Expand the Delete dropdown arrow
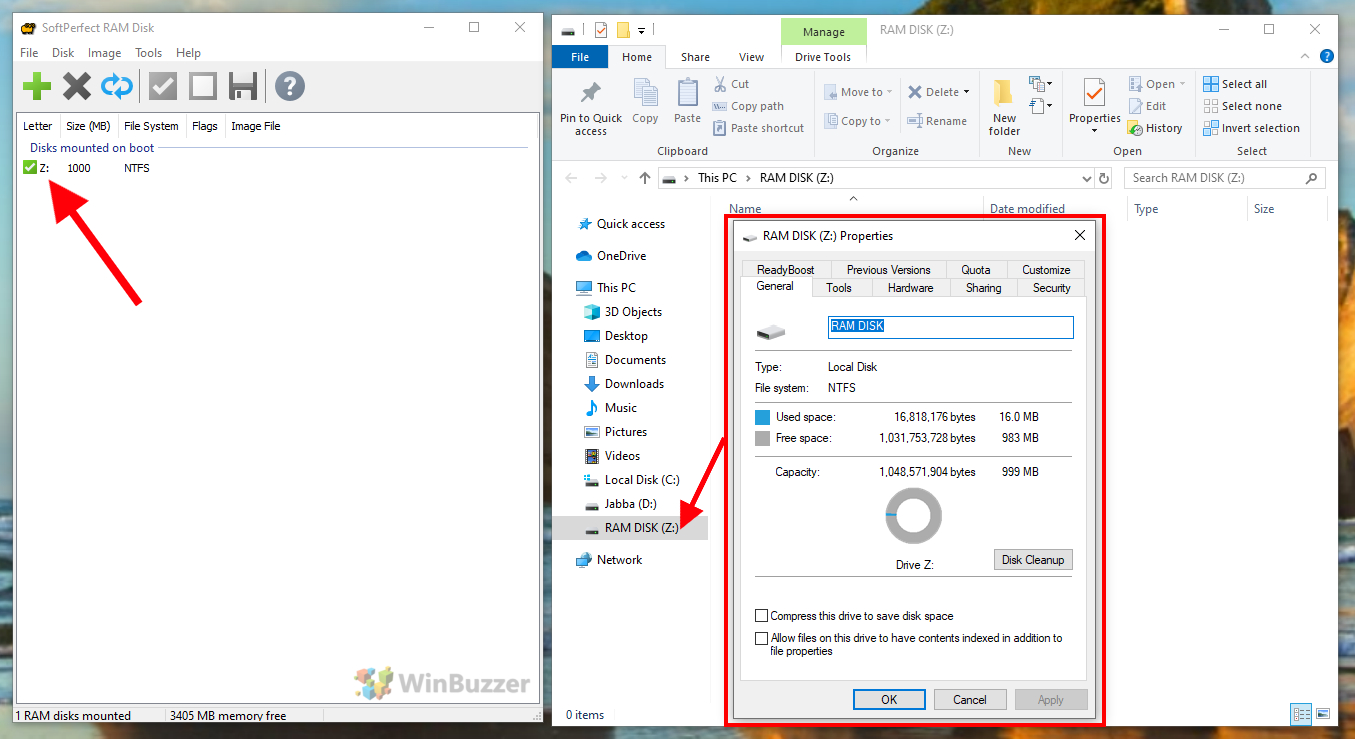1355x739 pixels. pos(966,92)
